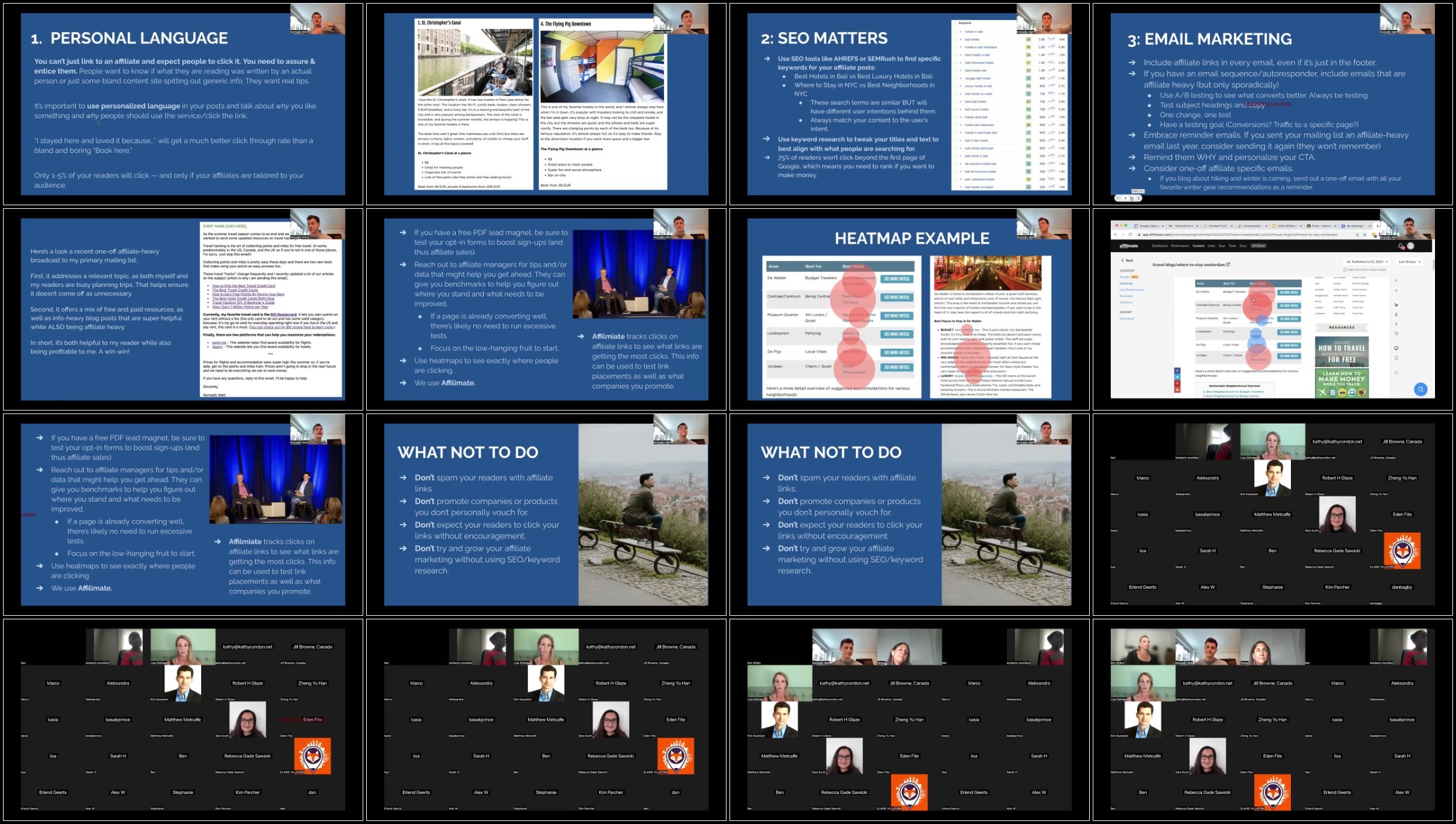
Task: Open the Last 30 days date range dropdown
Action: pyautogui.click(x=1409, y=262)
